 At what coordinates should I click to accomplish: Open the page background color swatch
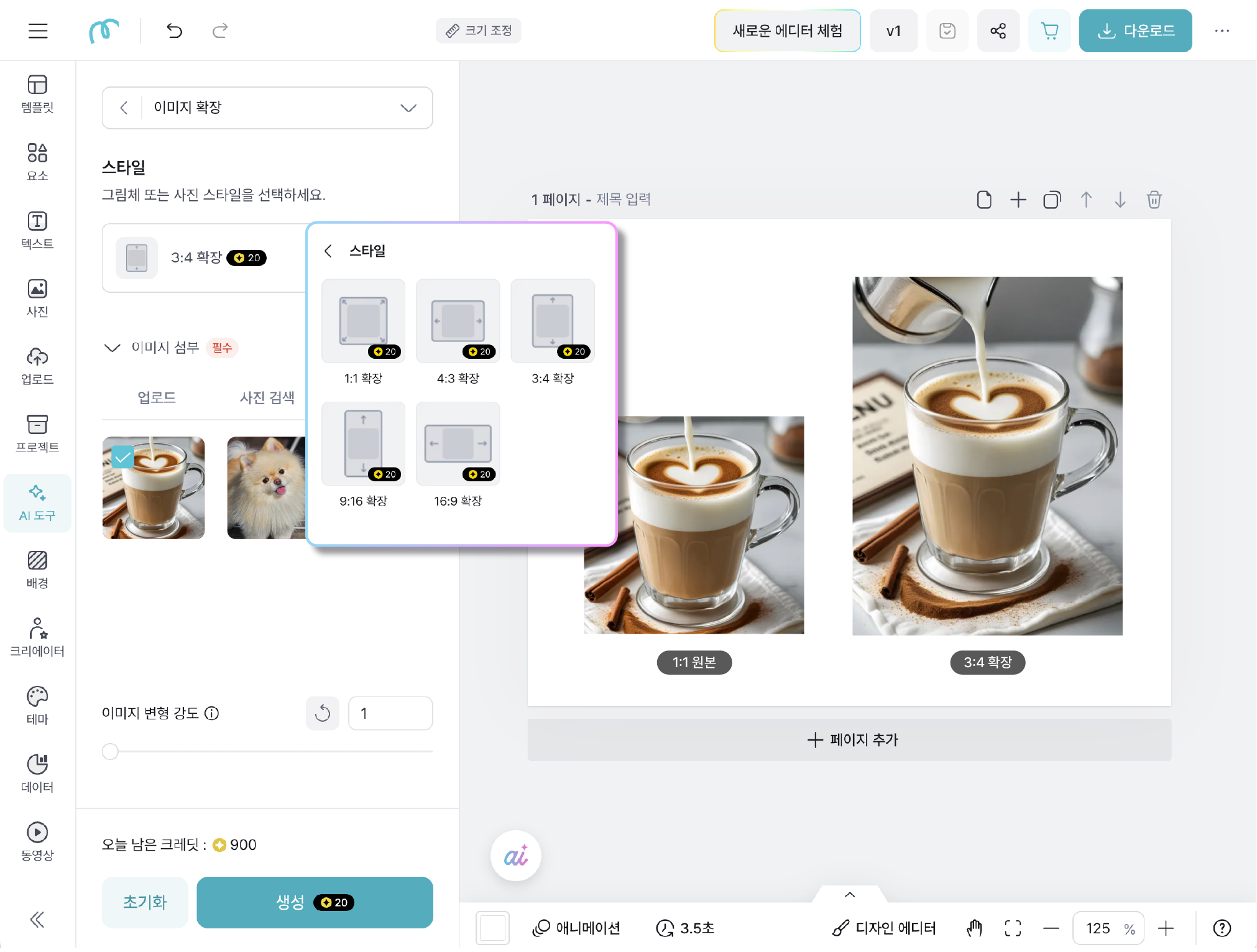pyautogui.click(x=492, y=928)
